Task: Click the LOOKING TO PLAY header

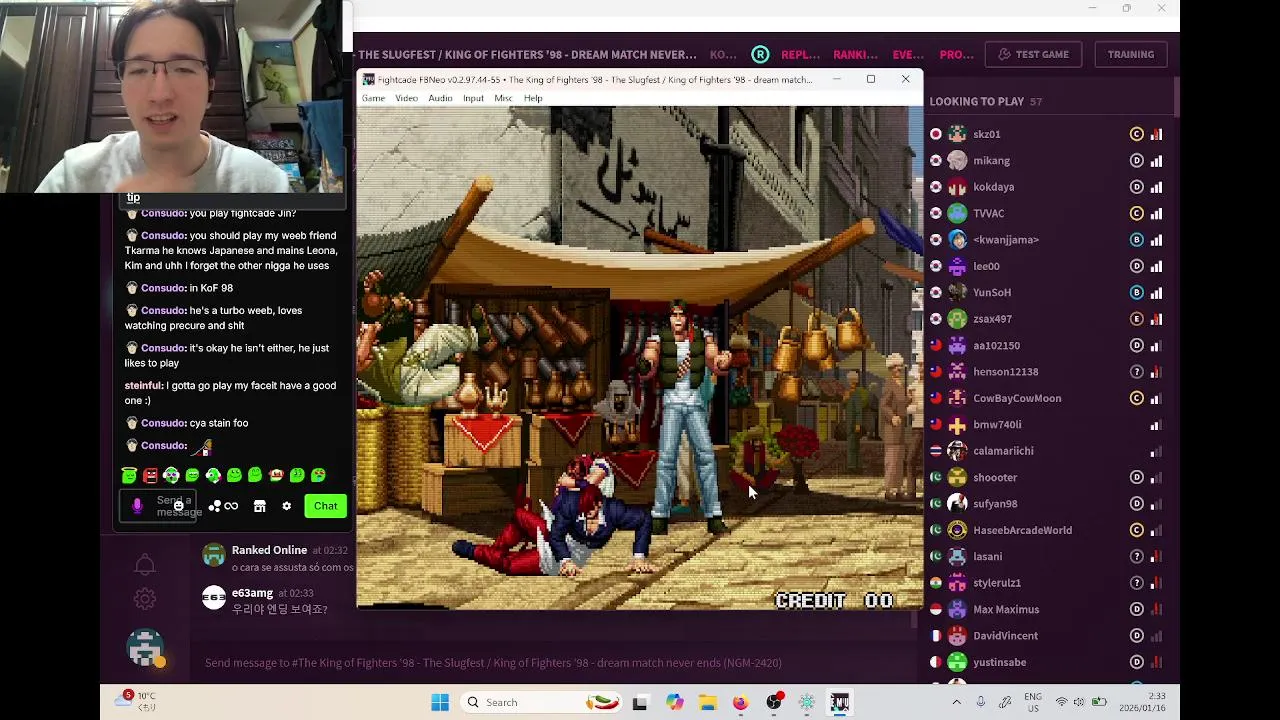Action: tap(977, 101)
